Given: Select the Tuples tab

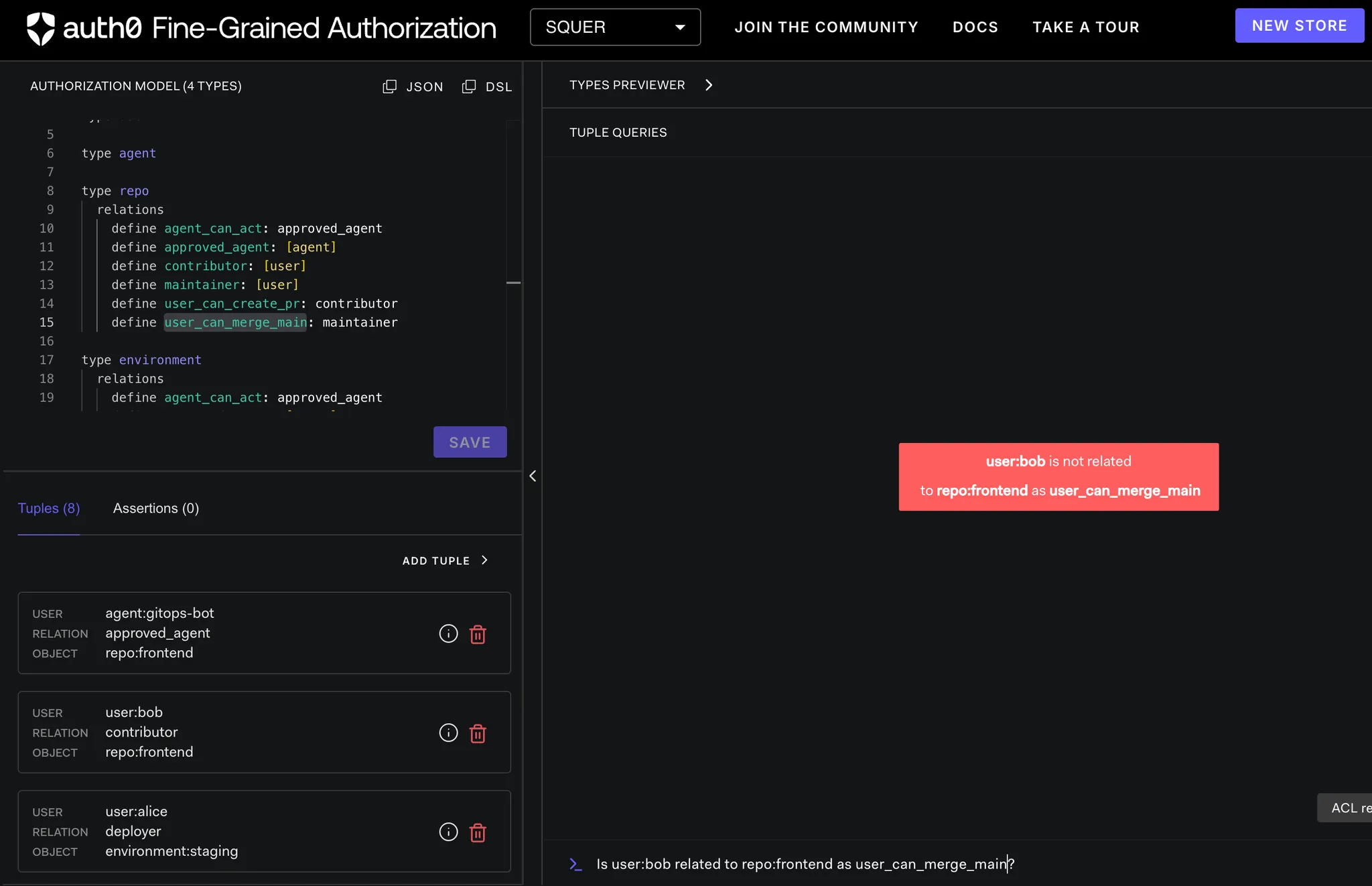Looking at the screenshot, I should click(49, 508).
